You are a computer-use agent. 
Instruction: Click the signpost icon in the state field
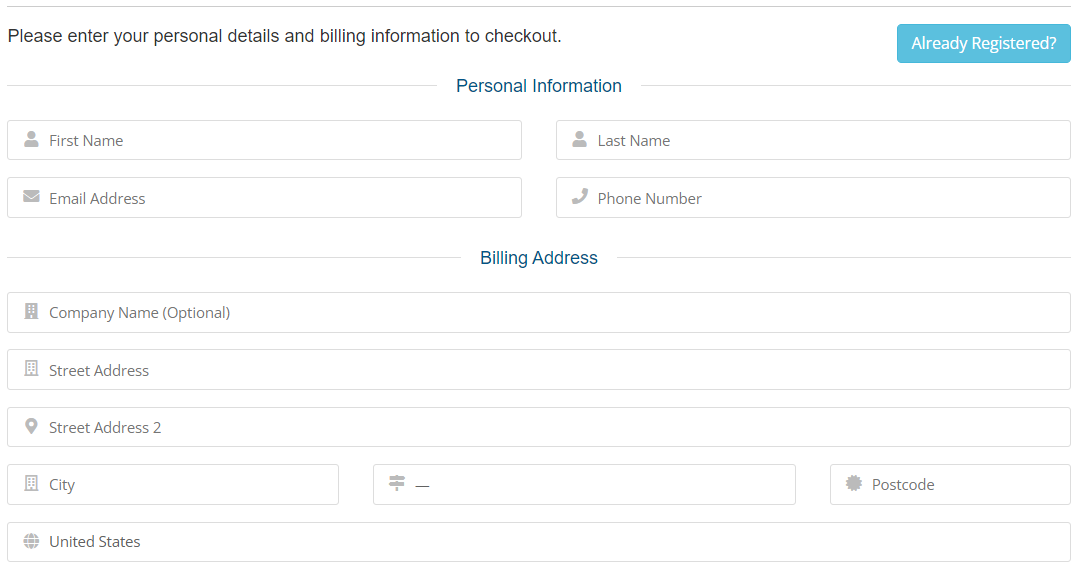pyautogui.click(x=397, y=483)
